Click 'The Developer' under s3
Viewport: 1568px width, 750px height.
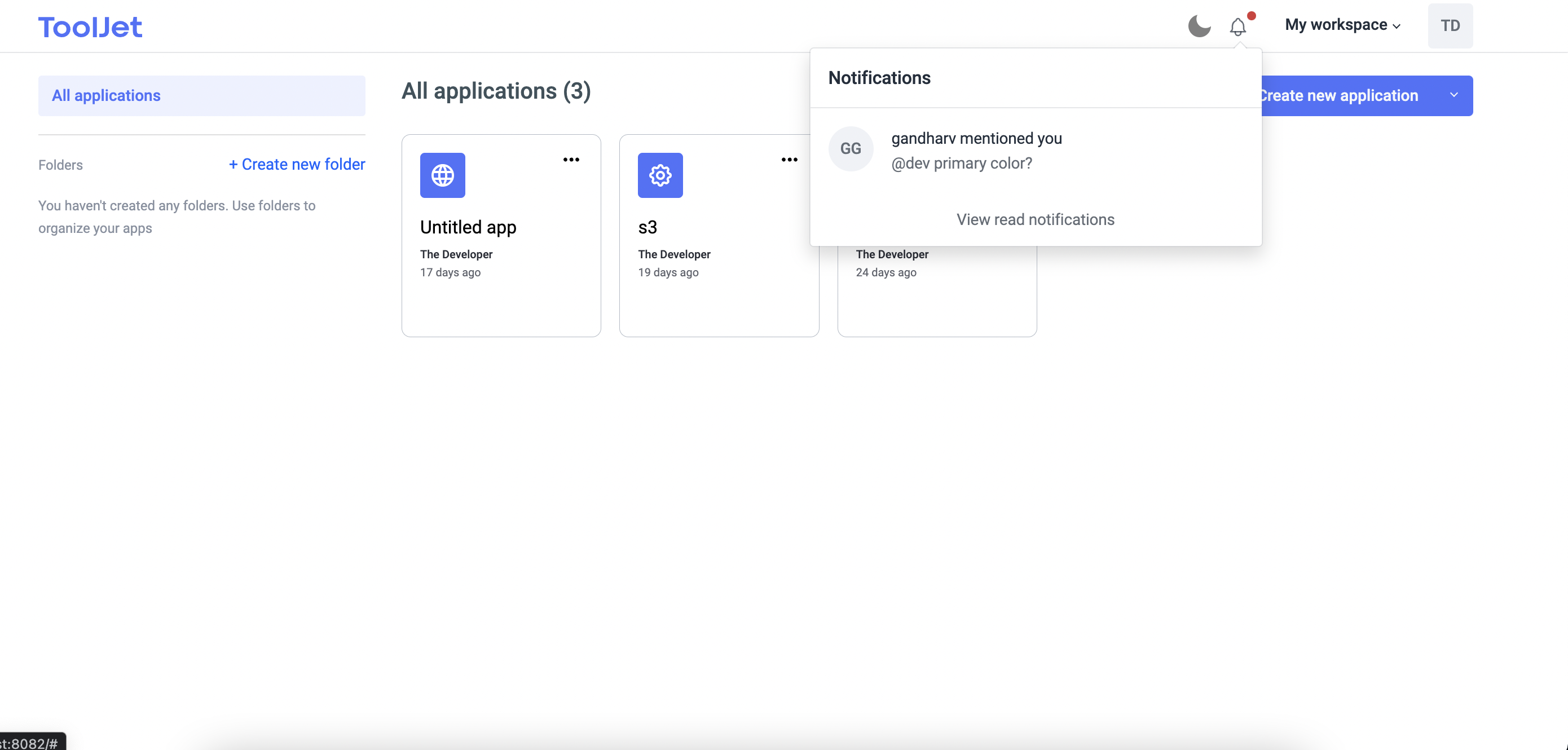tap(674, 254)
